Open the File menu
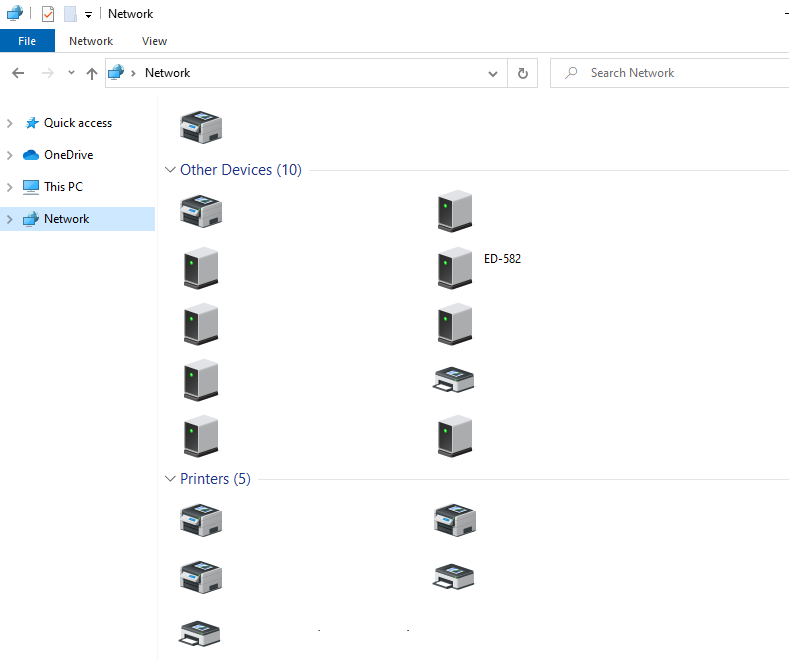 pyautogui.click(x=27, y=41)
